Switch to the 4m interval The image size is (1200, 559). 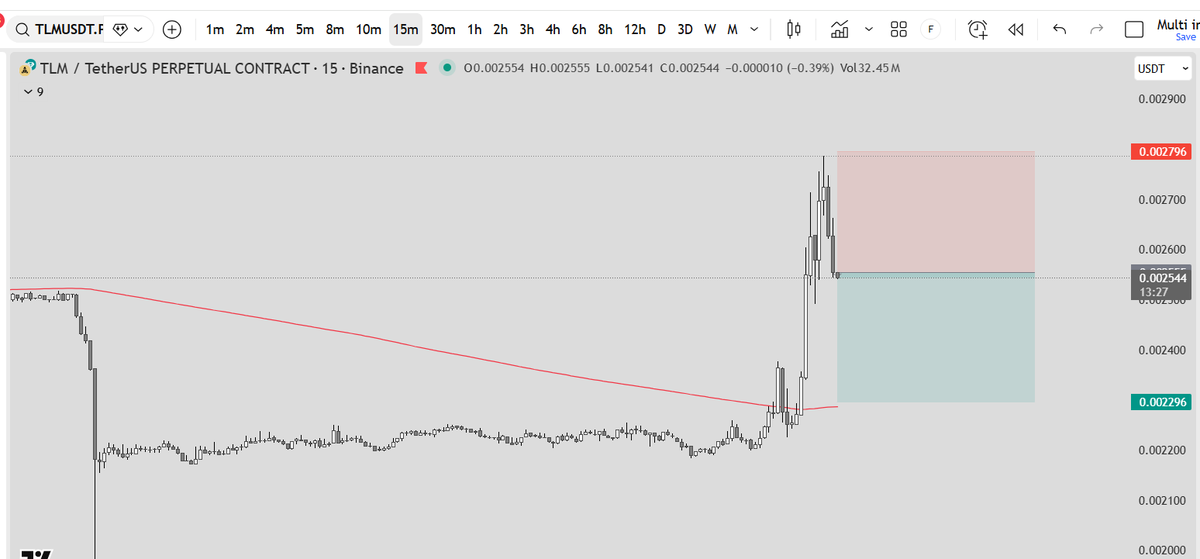pyautogui.click(x=275, y=30)
